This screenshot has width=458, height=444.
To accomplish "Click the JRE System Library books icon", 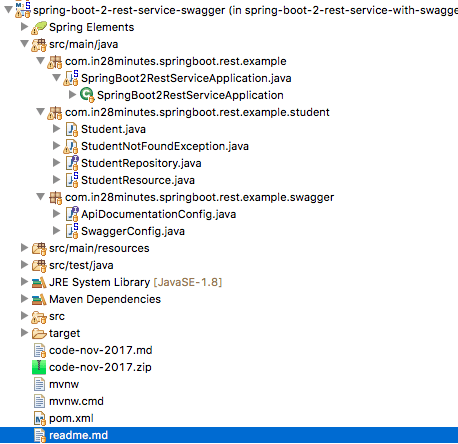I will 39,283.
